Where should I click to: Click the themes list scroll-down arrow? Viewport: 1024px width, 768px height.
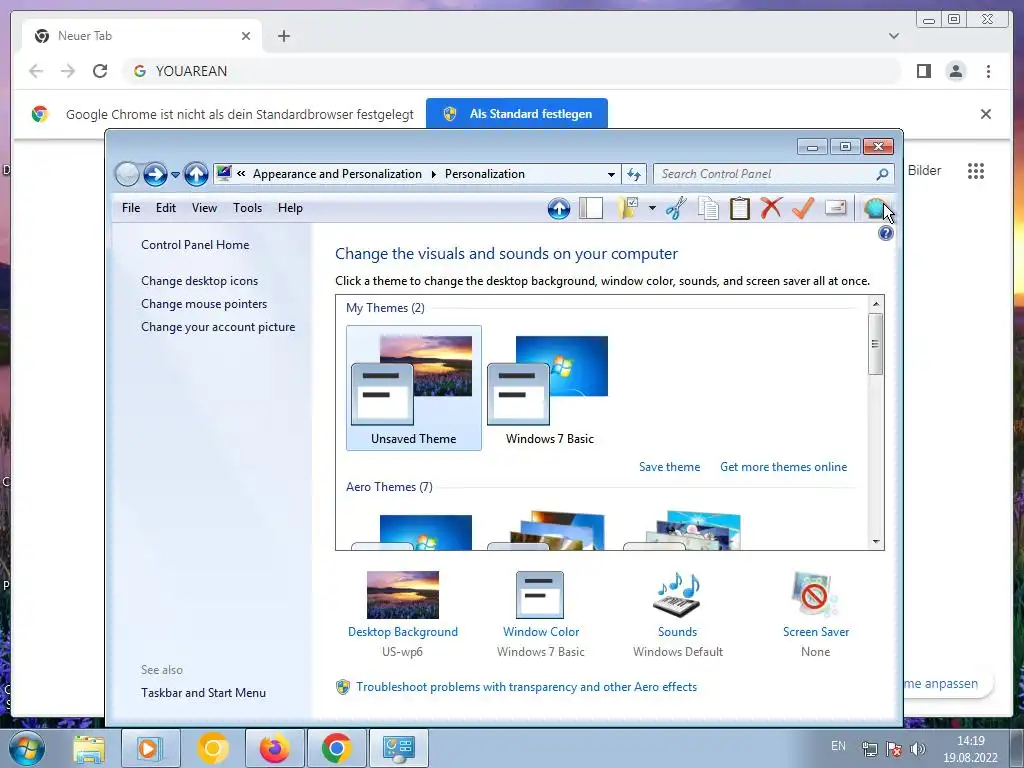click(876, 541)
